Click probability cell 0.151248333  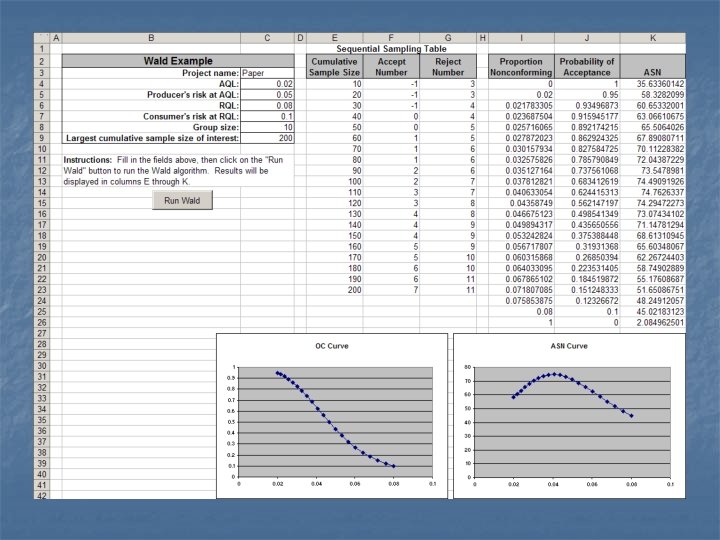click(587, 290)
